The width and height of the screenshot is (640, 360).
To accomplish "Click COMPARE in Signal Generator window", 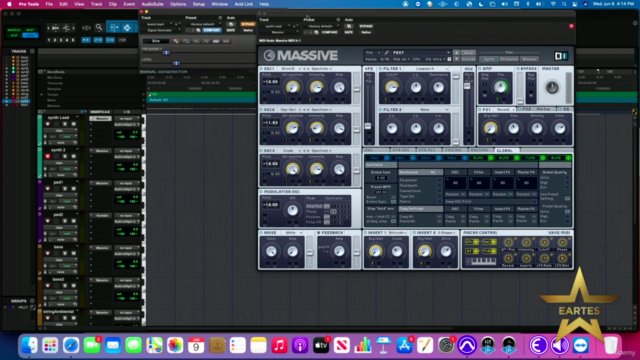I will pos(211,30).
